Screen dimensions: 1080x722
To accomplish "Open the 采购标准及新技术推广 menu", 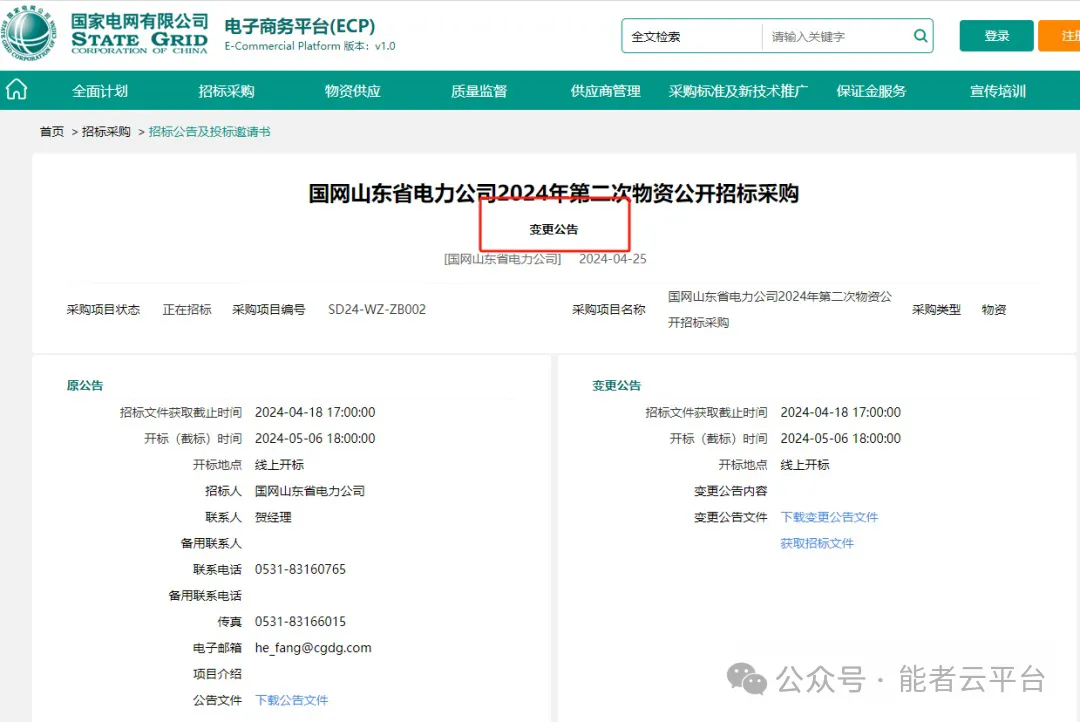I will click(x=738, y=91).
